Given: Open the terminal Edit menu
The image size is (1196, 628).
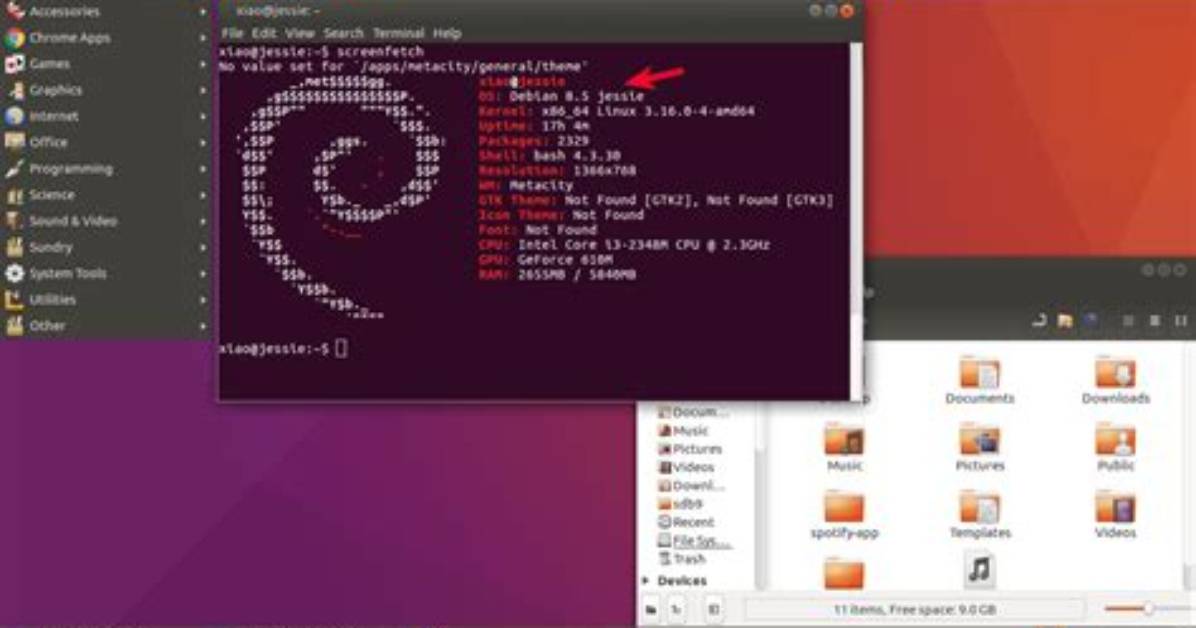Looking at the screenshot, I should (264, 34).
